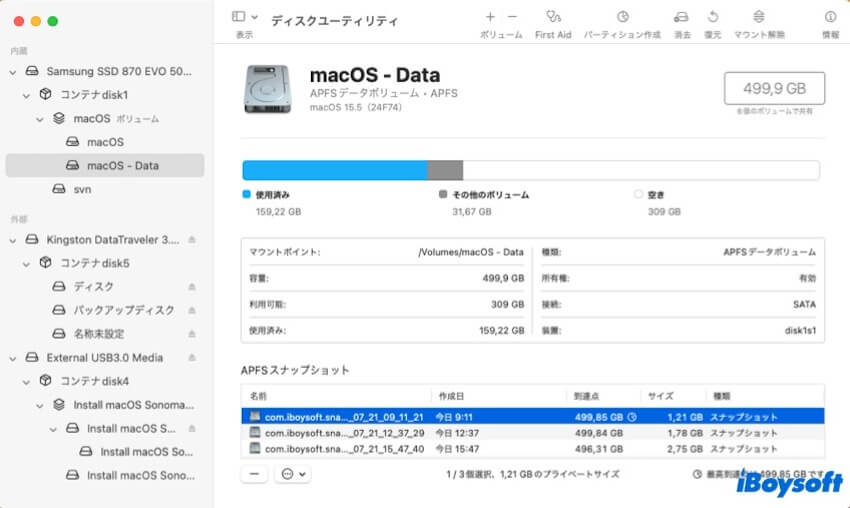
Task: Add a volume with the plus button
Action: point(490,17)
